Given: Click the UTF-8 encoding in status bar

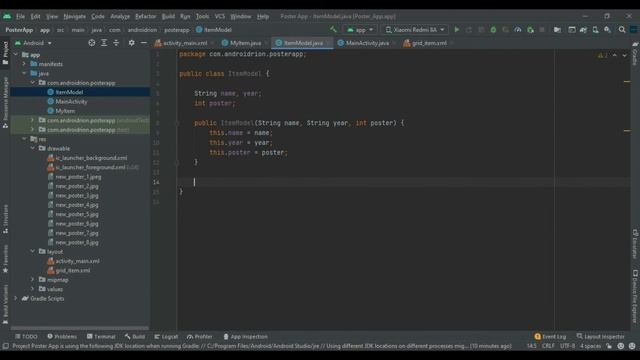Looking at the screenshot, I should coord(567,346).
